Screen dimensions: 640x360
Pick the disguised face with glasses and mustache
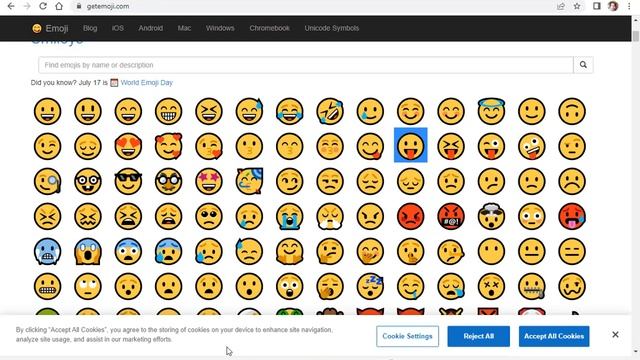pyautogui.click(x=169, y=181)
